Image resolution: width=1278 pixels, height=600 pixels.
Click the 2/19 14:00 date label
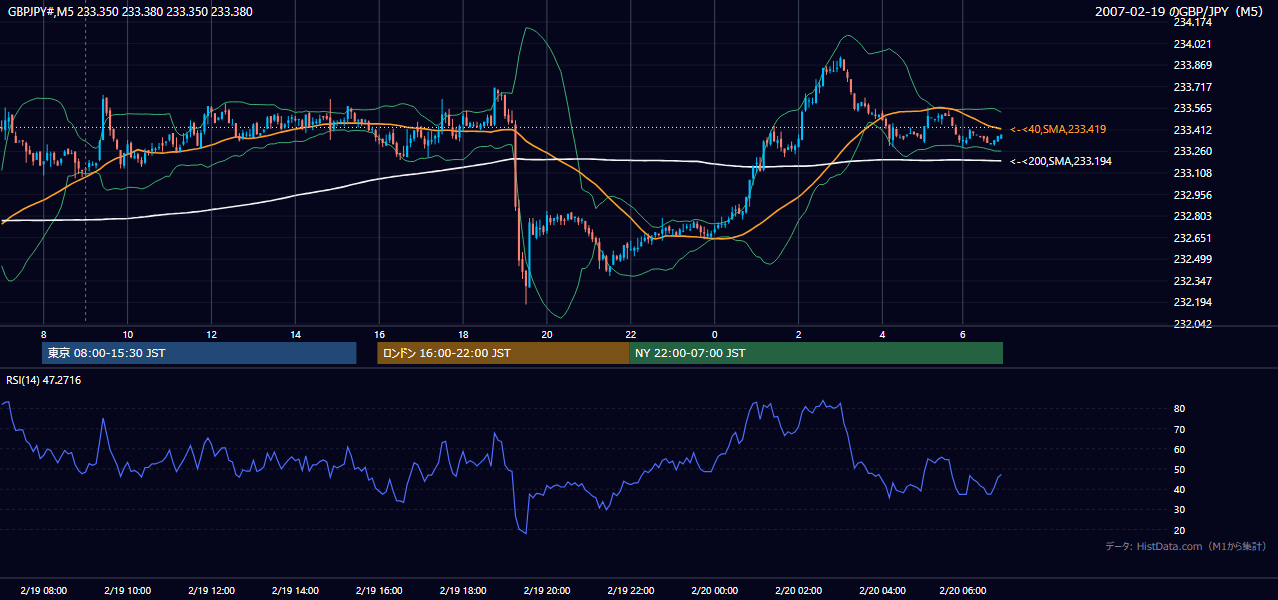pos(295,591)
